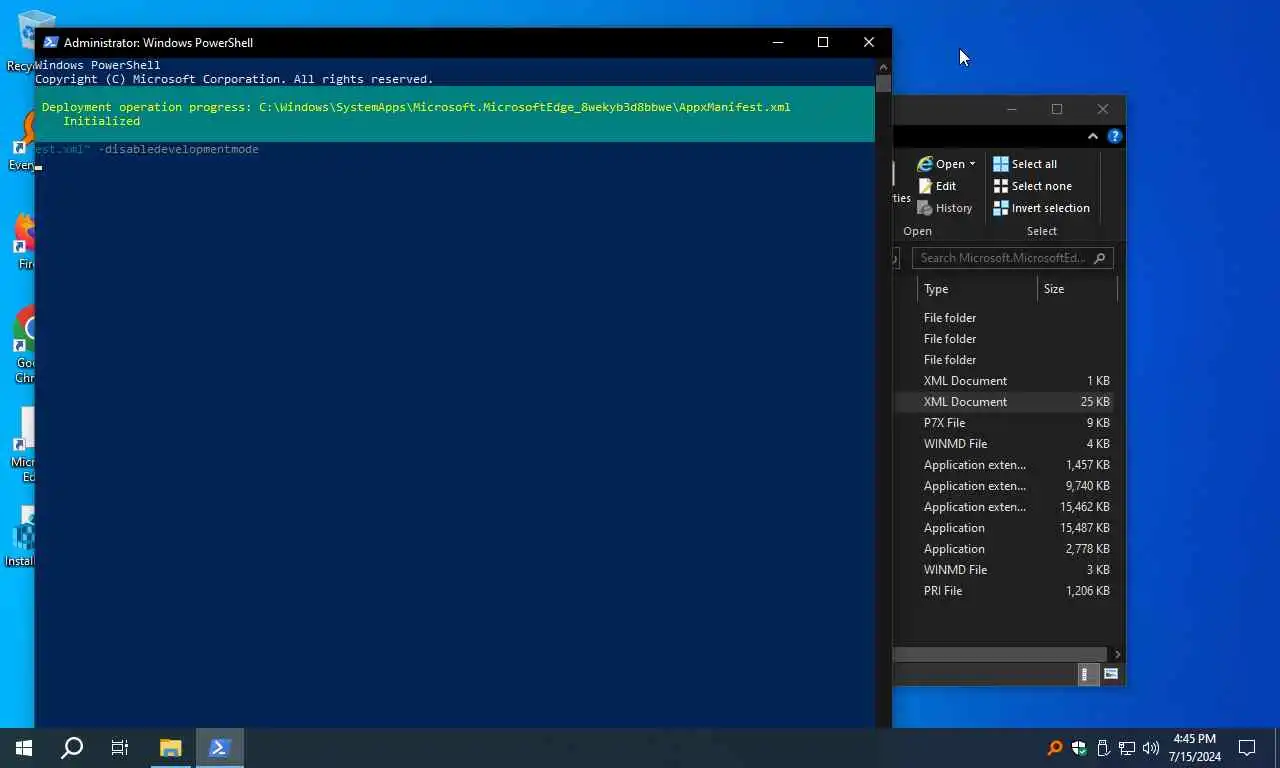Maximize the PowerShell window

(823, 42)
